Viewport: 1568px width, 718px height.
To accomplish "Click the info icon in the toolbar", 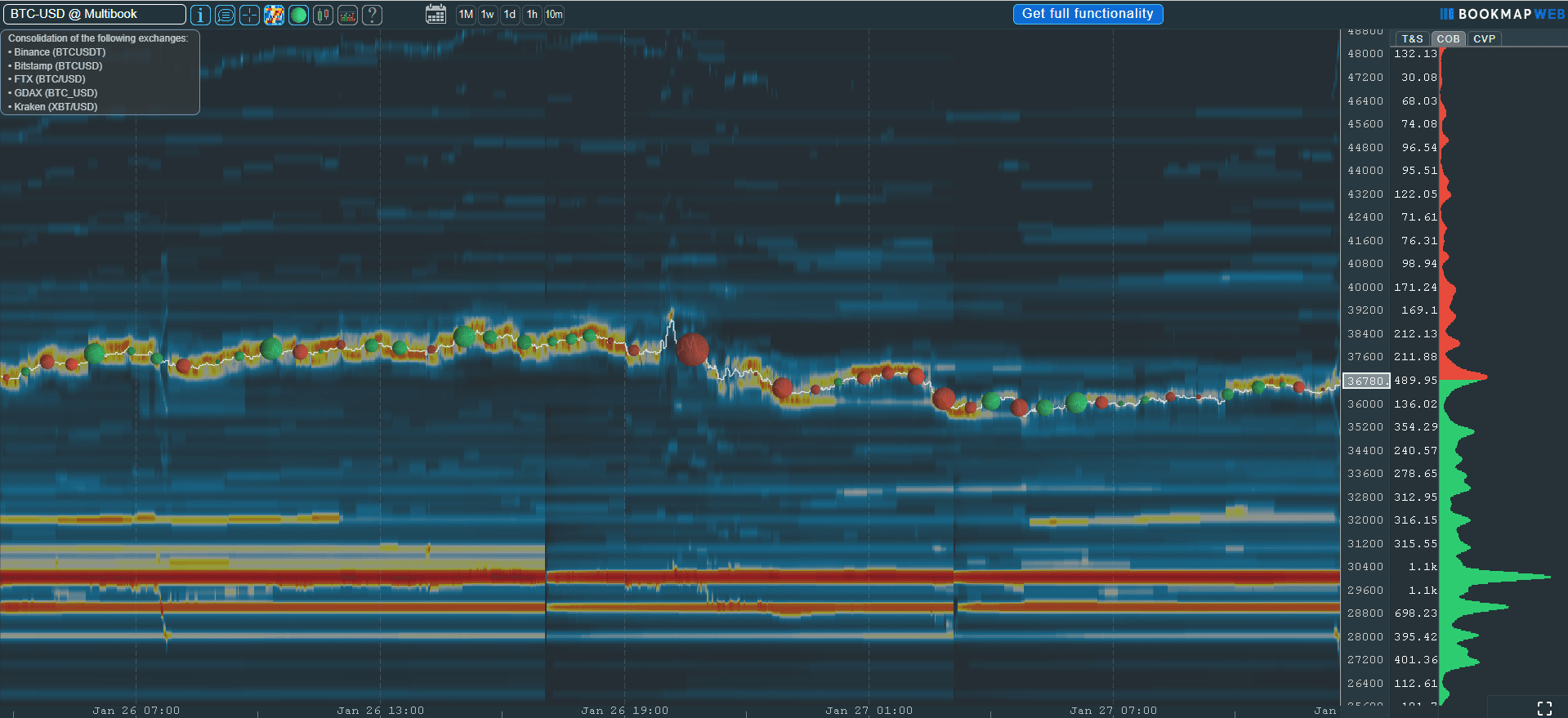I will click(x=200, y=15).
